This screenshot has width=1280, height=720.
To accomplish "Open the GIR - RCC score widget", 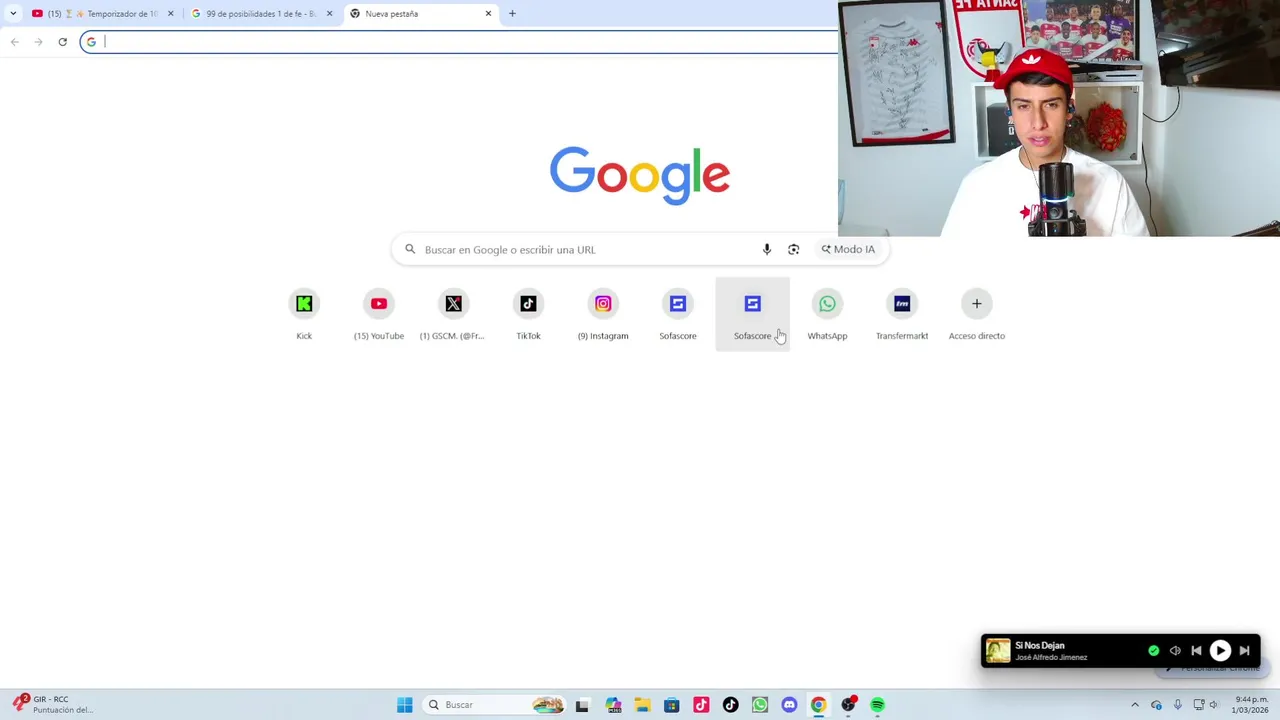I will pyautogui.click(x=53, y=704).
